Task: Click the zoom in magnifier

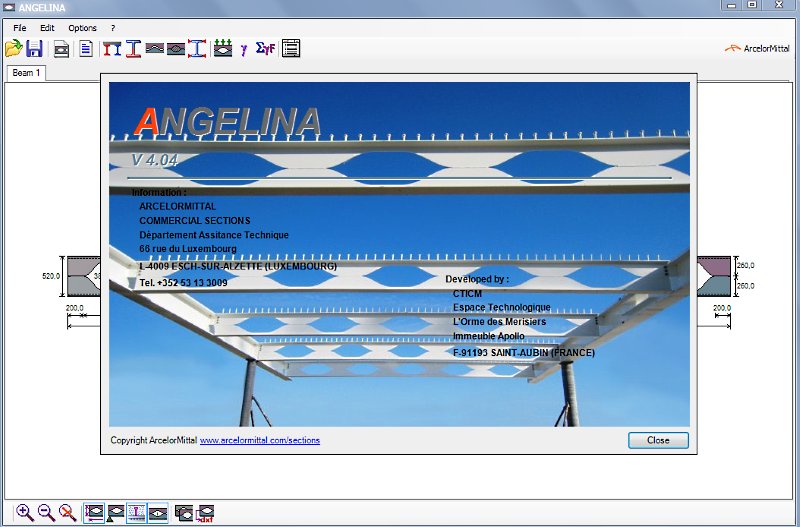Action: [24, 513]
